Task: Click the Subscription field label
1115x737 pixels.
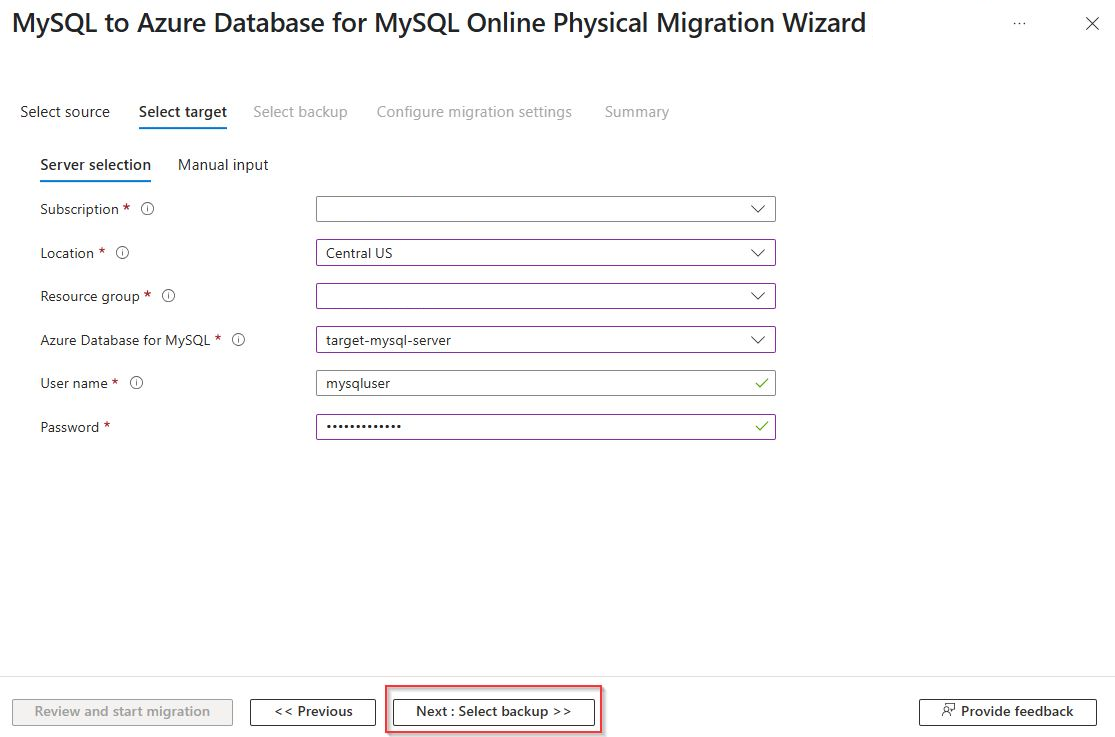Action: [79, 209]
